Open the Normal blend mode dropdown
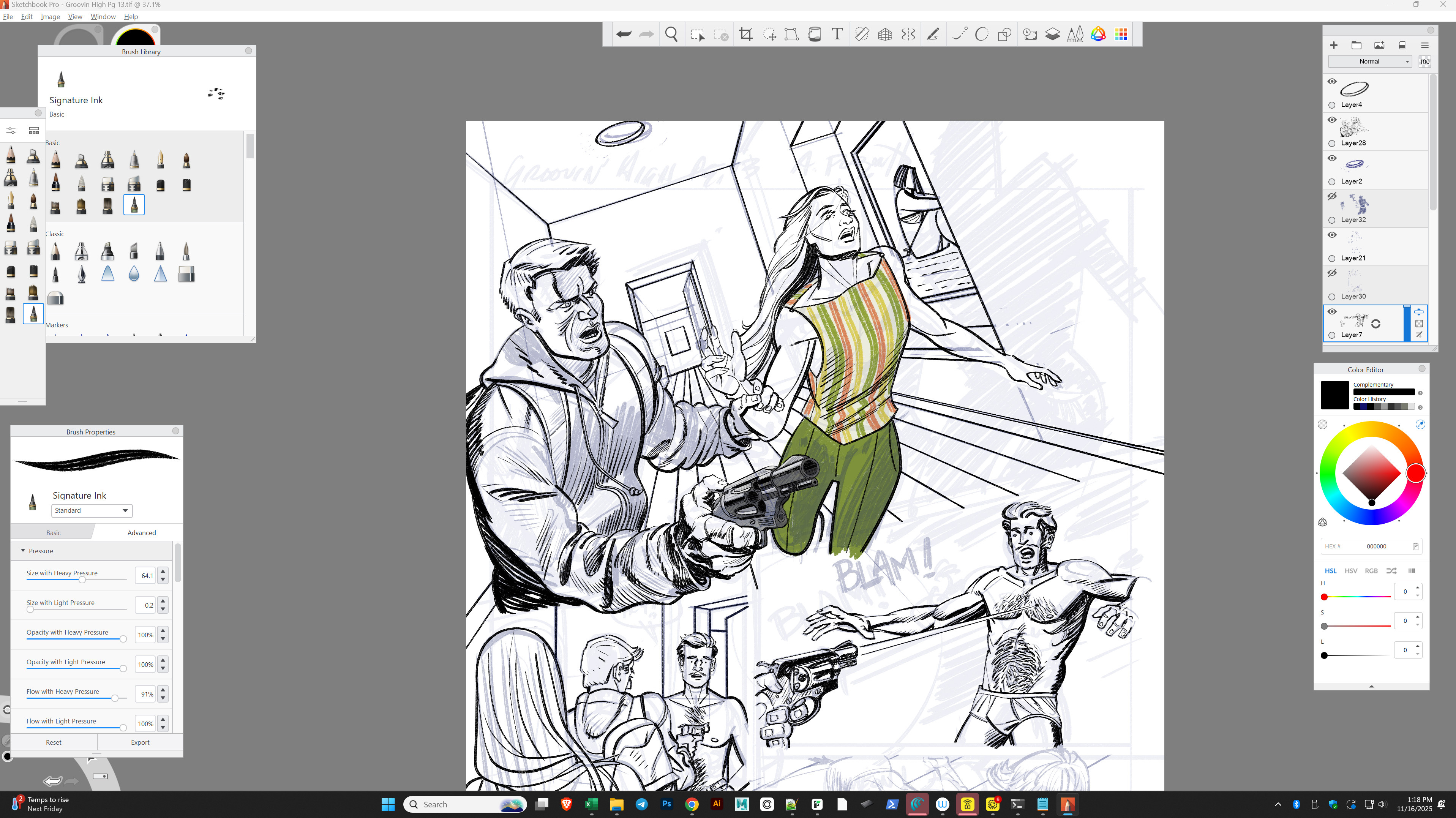 click(1369, 62)
